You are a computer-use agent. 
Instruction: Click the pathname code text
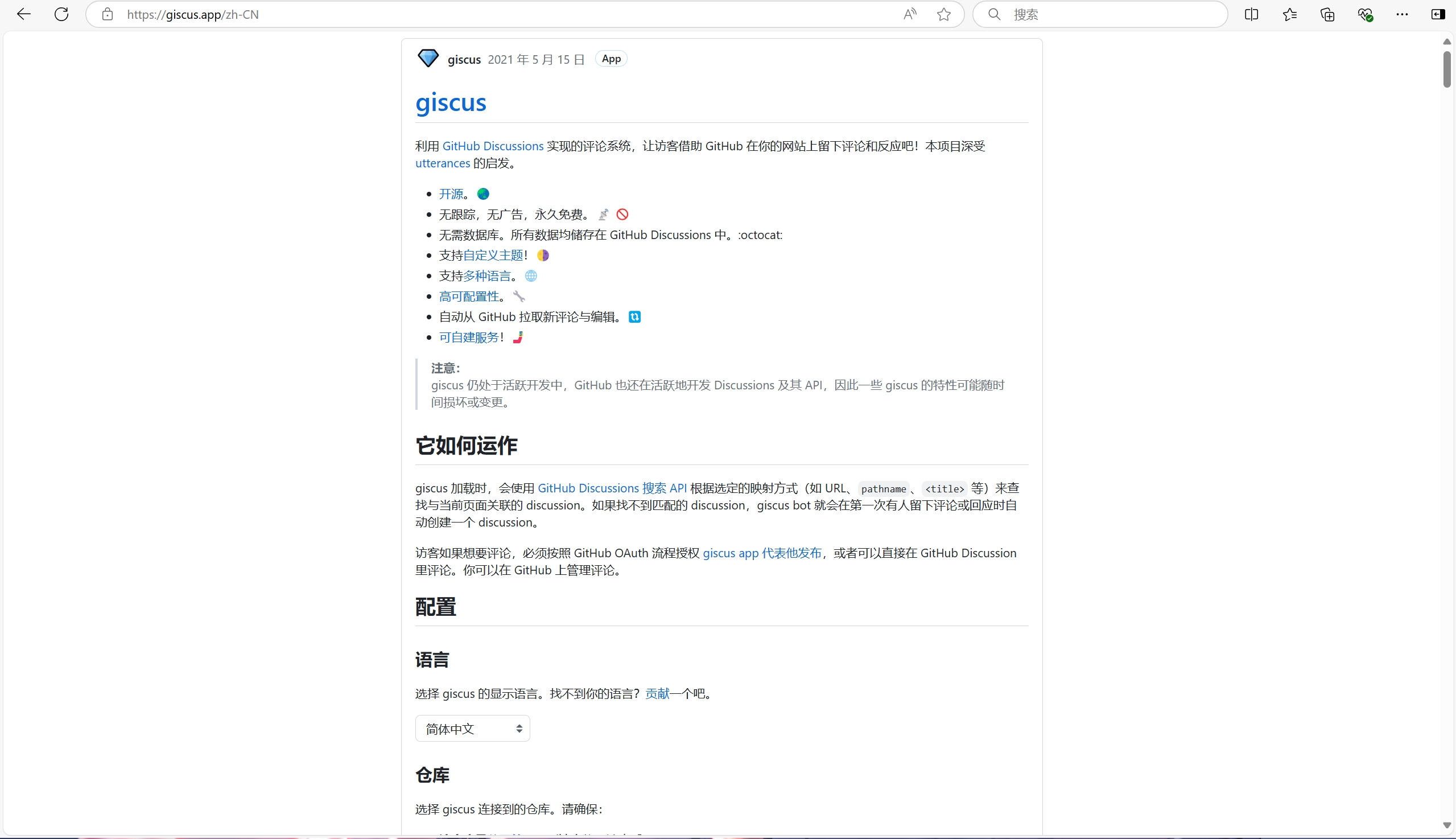(884, 489)
